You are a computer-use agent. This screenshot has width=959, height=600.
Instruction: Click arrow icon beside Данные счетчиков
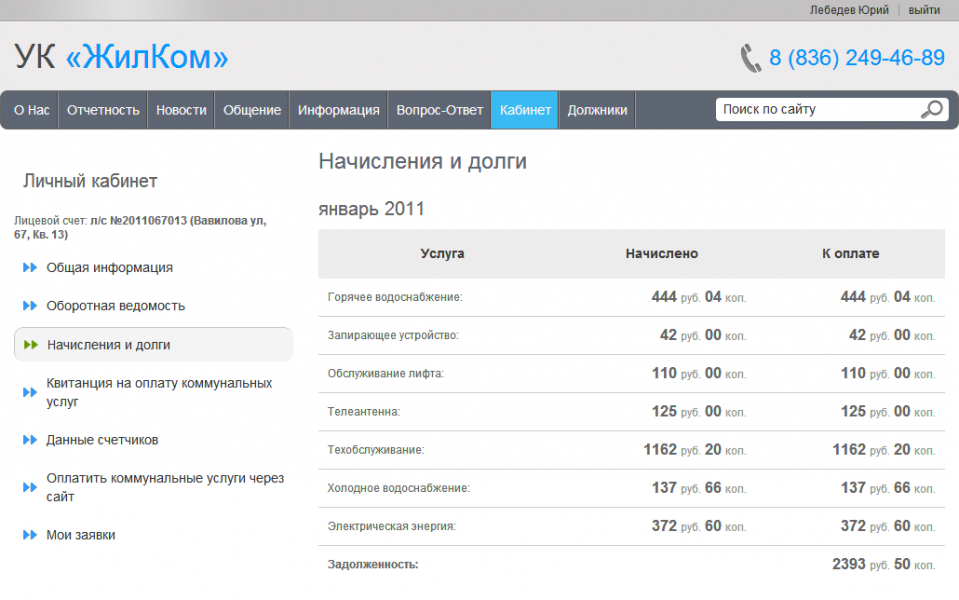tap(30, 440)
